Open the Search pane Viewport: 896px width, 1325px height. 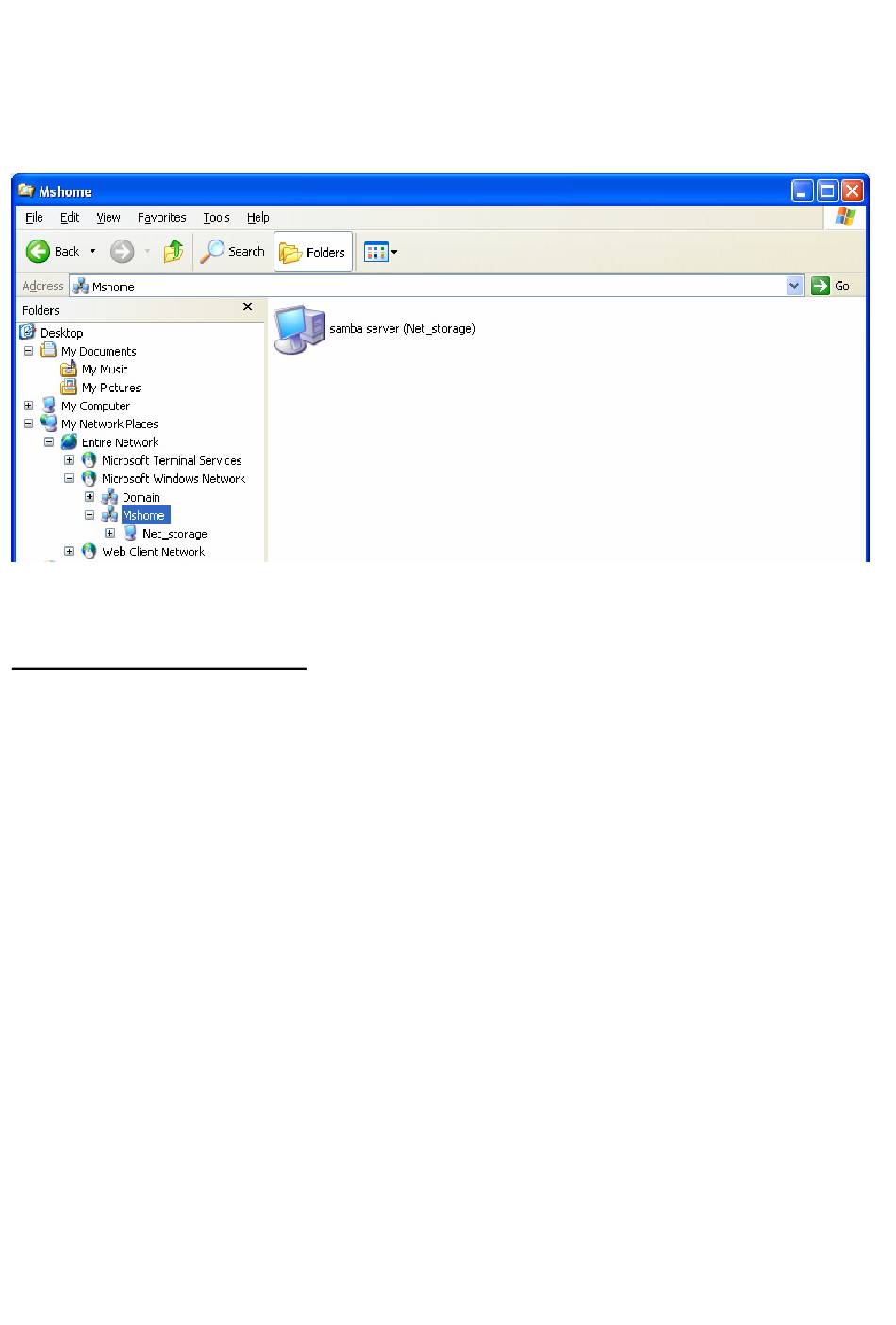click(233, 251)
